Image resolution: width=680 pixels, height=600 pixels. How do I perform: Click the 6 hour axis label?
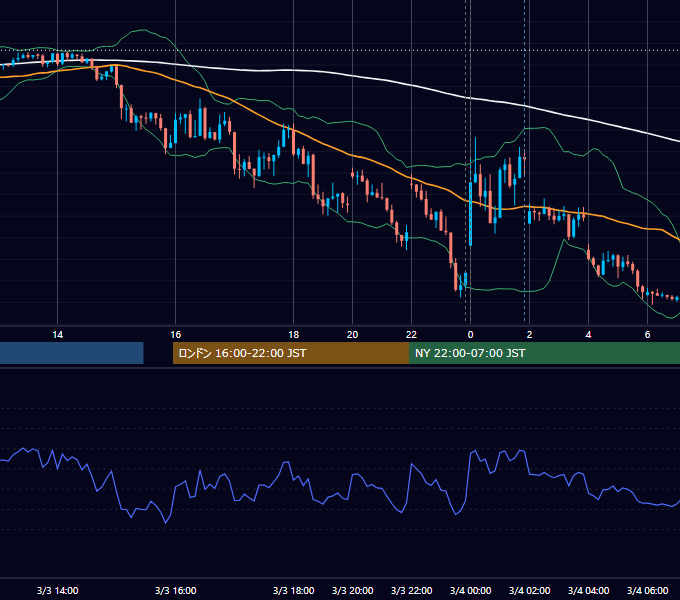tap(647, 335)
